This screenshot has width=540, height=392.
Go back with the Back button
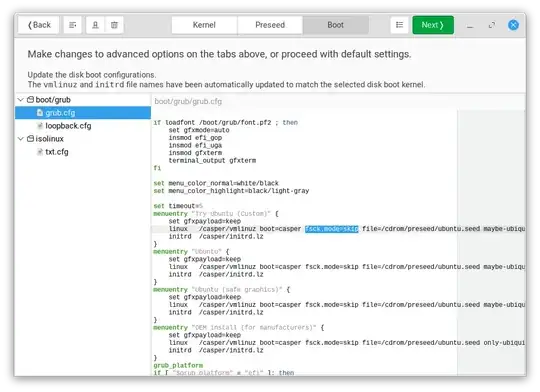(39, 25)
